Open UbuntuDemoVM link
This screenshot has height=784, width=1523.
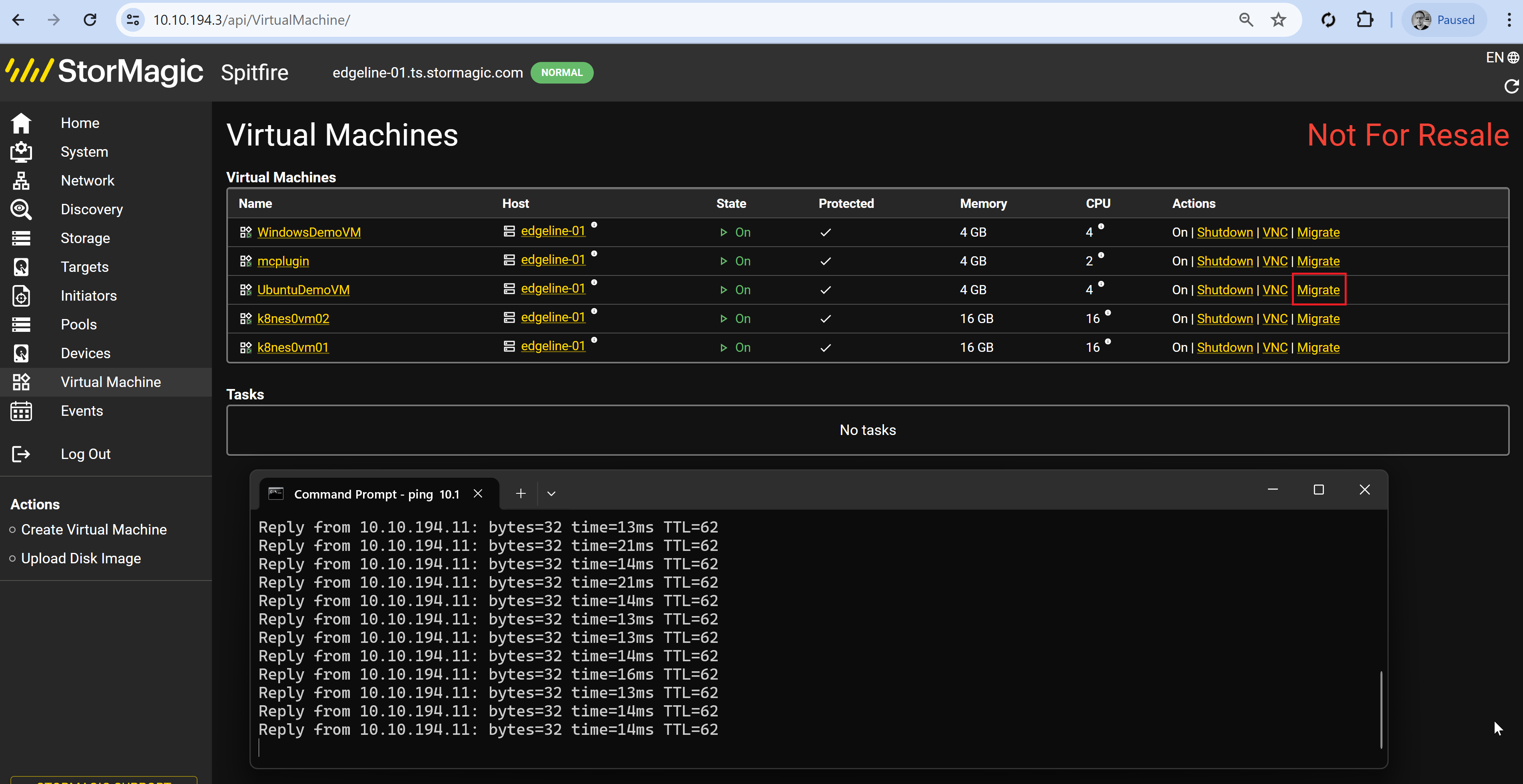(x=303, y=290)
